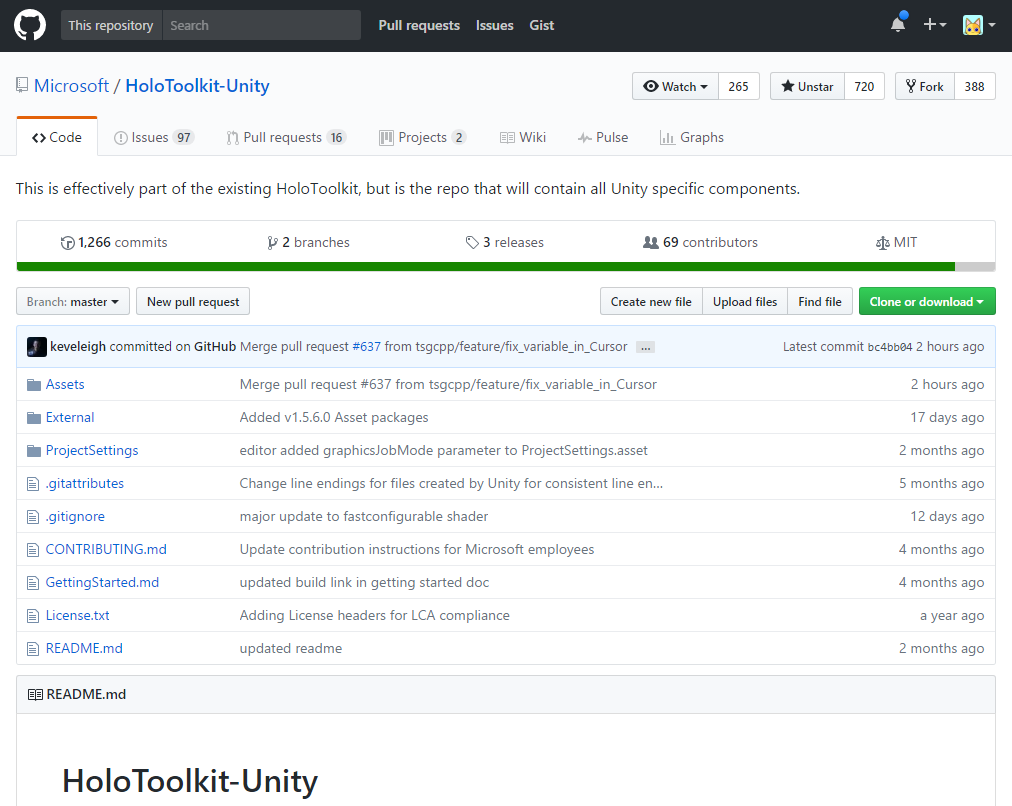Open latest commit bc4bb04 hash

pyautogui.click(x=889, y=347)
